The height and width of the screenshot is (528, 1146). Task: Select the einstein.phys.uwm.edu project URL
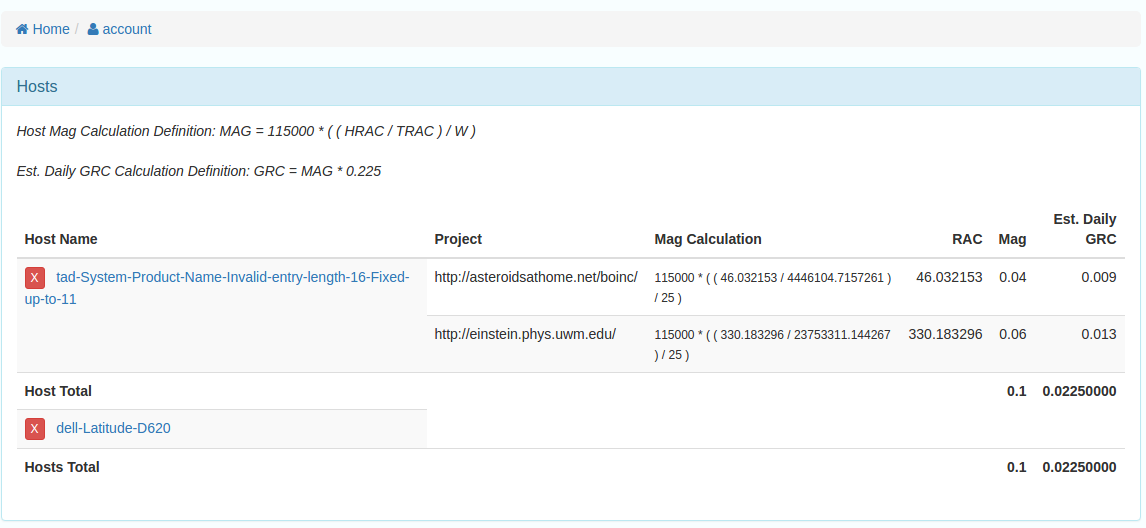pyautogui.click(x=525, y=334)
